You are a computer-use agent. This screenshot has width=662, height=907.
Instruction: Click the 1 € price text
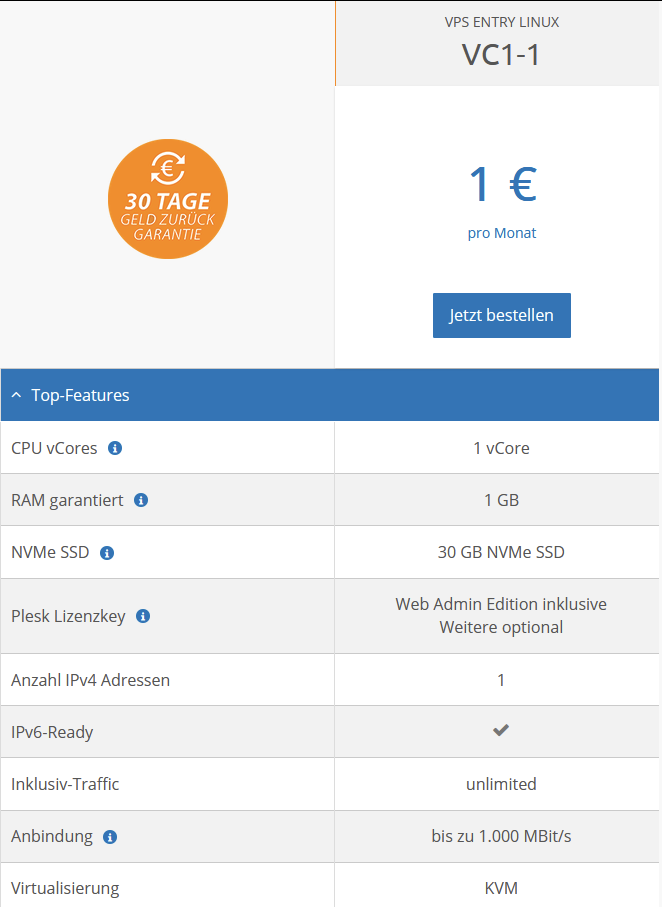pos(502,184)
